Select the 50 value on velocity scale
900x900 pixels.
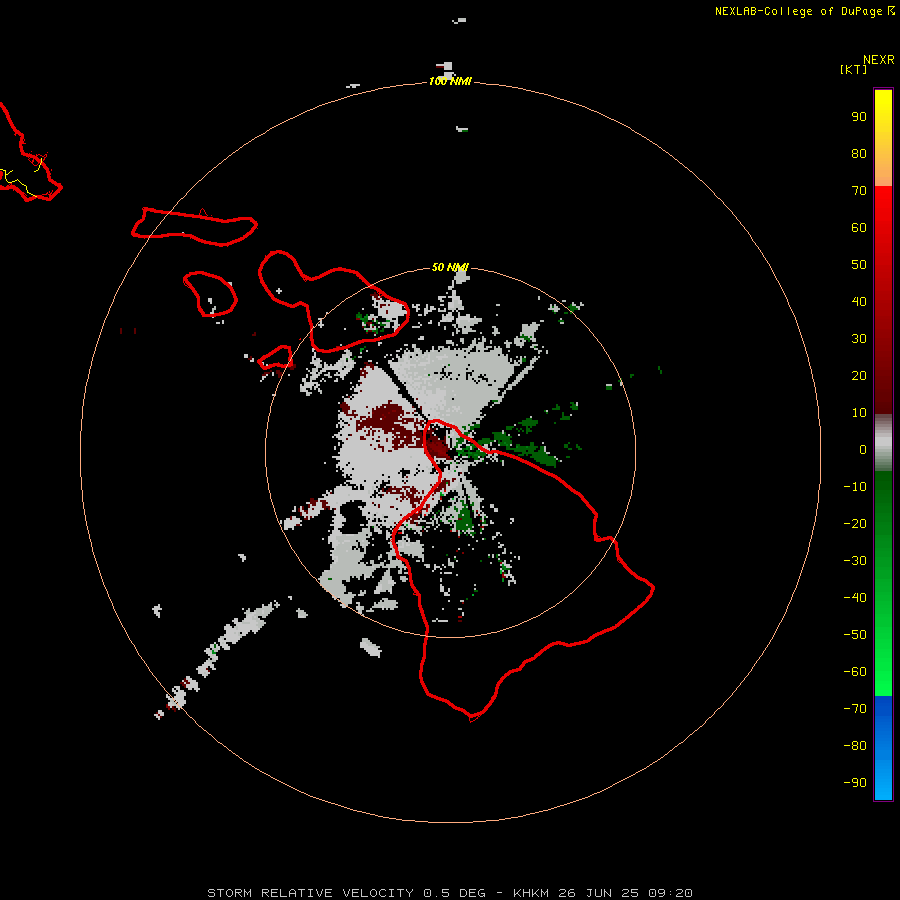(x=859, y=265)
